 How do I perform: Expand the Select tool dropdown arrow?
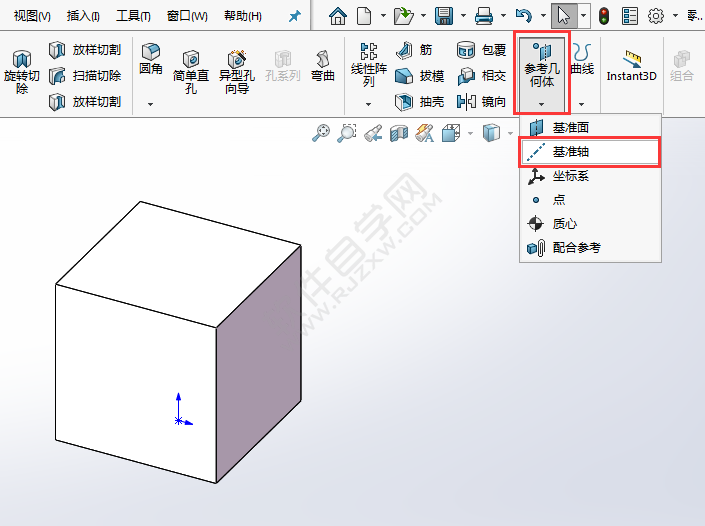583,16
